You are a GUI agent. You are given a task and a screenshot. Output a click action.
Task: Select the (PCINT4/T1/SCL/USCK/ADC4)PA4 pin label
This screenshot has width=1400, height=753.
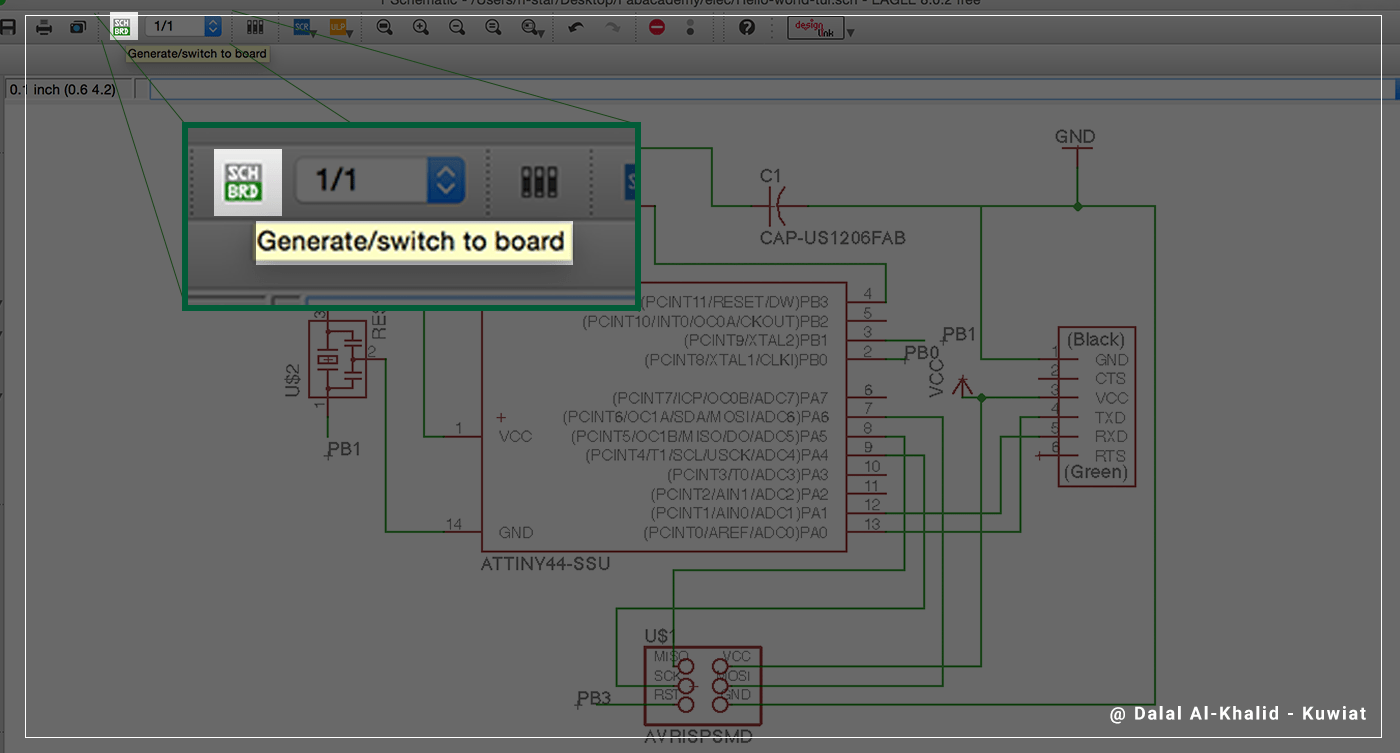point(707,456)
